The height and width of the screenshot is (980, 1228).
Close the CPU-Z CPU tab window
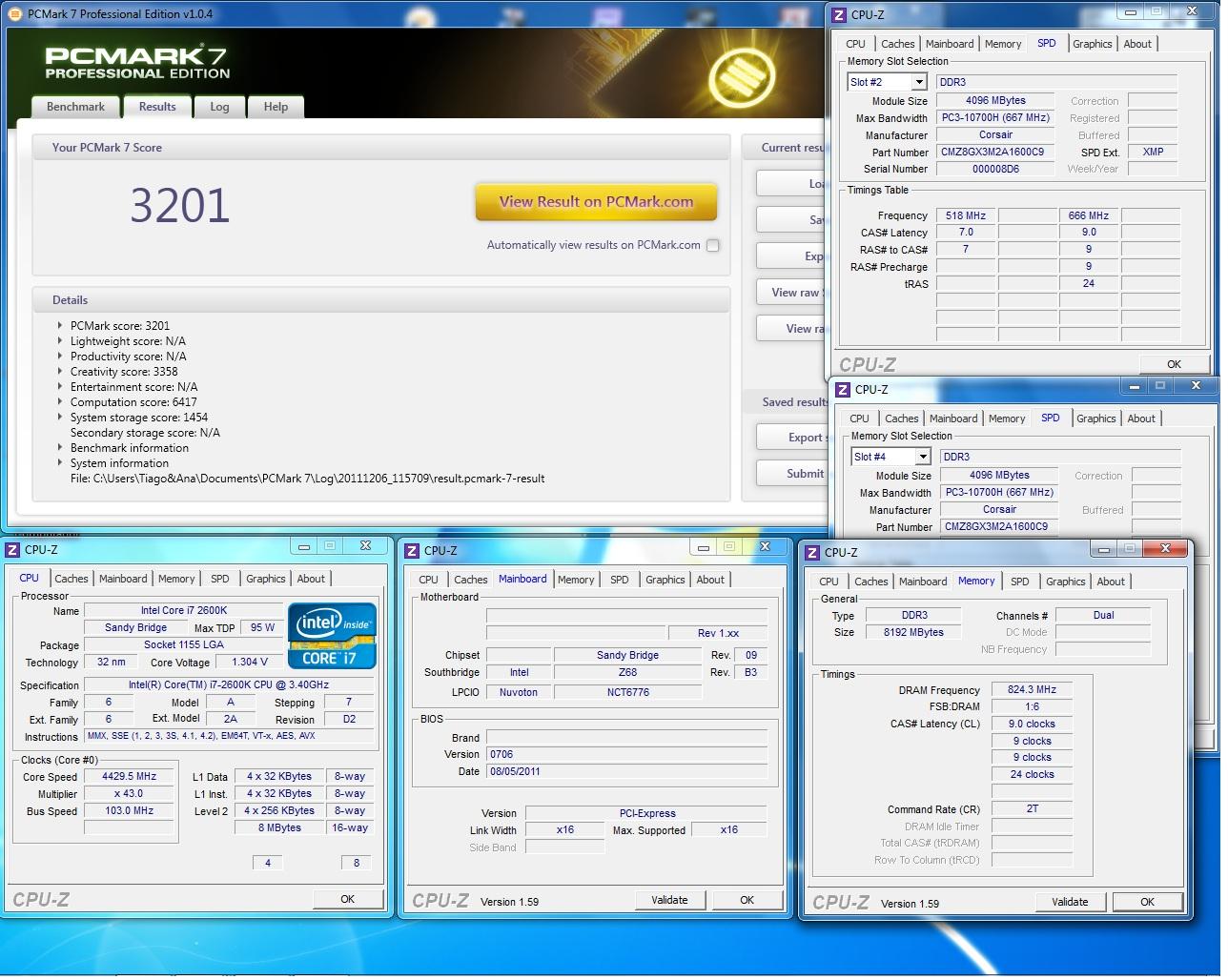365,546
